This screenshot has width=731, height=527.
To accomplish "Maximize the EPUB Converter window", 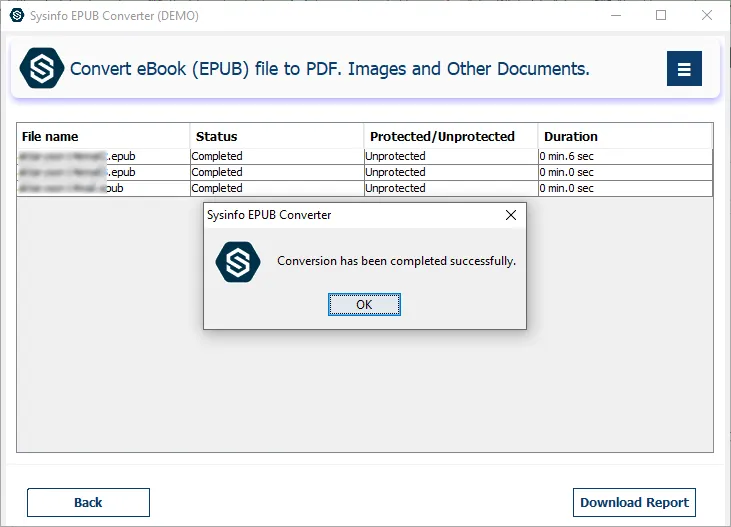I will (x=661, y=15).
